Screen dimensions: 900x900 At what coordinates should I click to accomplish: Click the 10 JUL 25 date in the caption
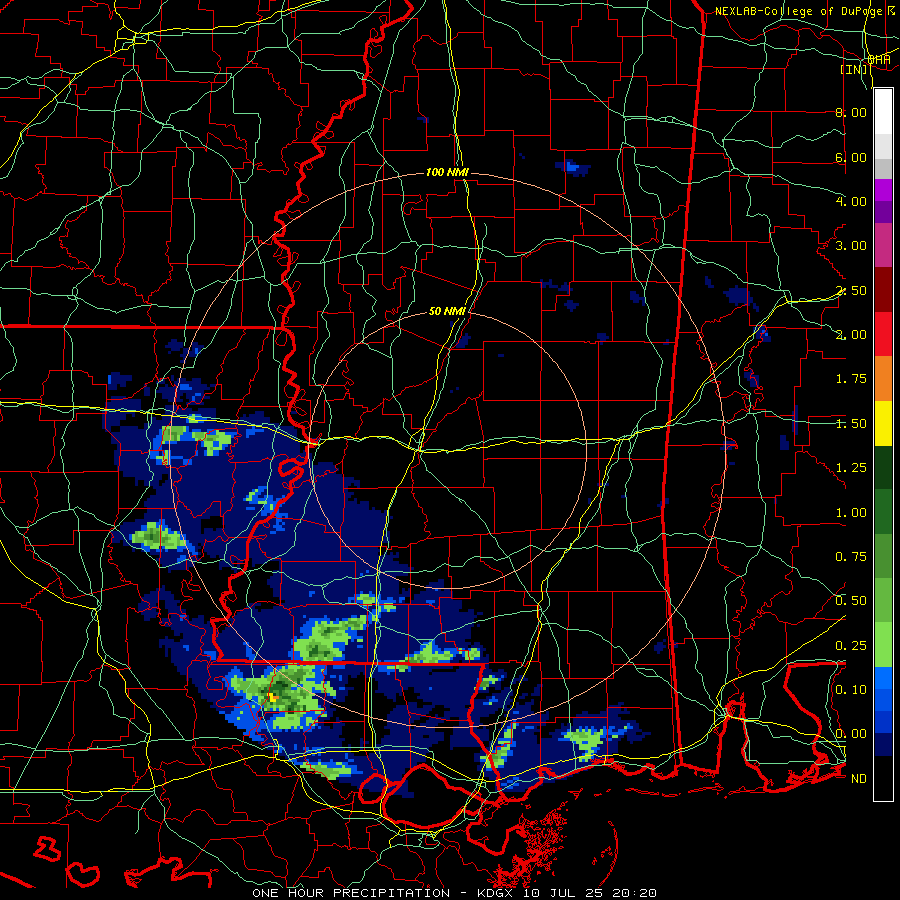561,893
